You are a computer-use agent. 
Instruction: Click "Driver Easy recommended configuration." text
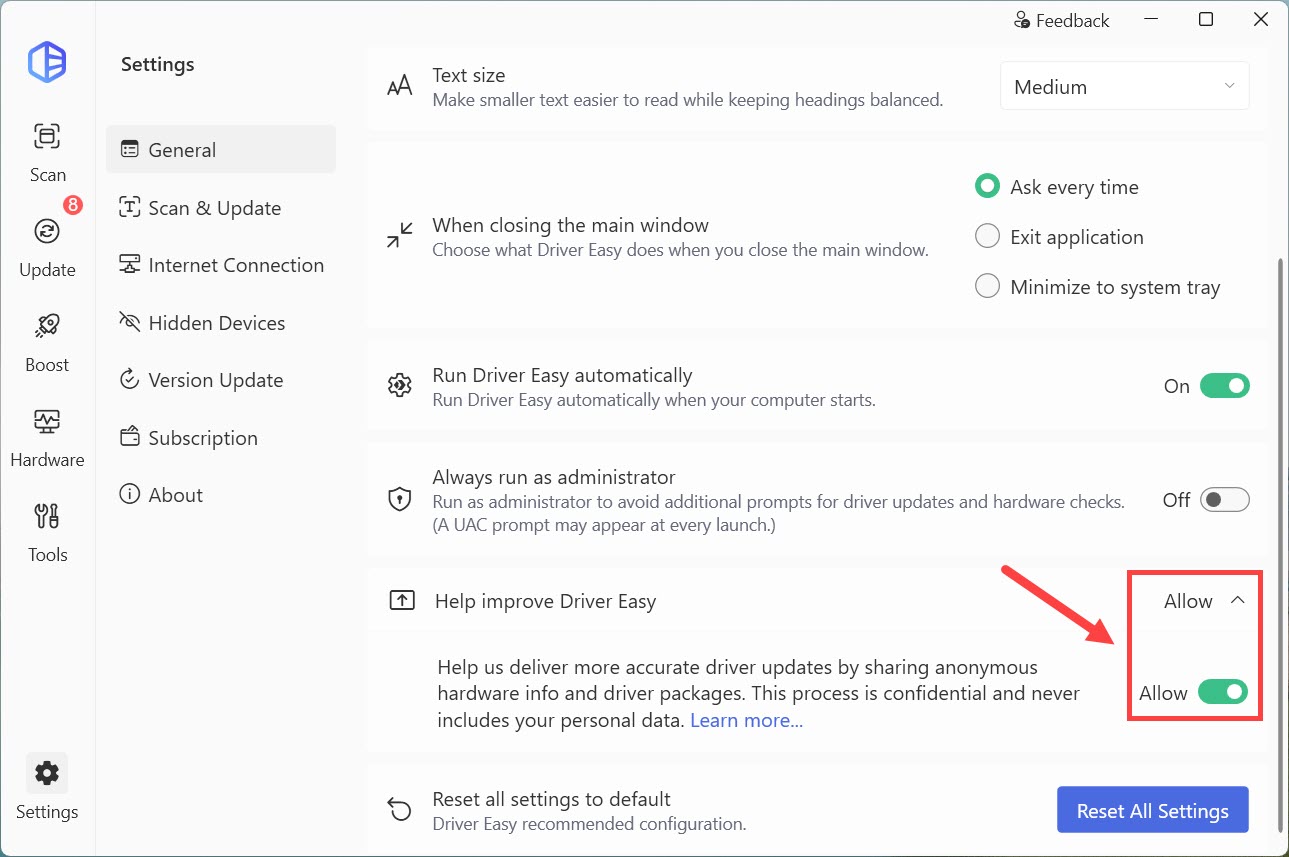pyautogui.click(x=590, y=824)
